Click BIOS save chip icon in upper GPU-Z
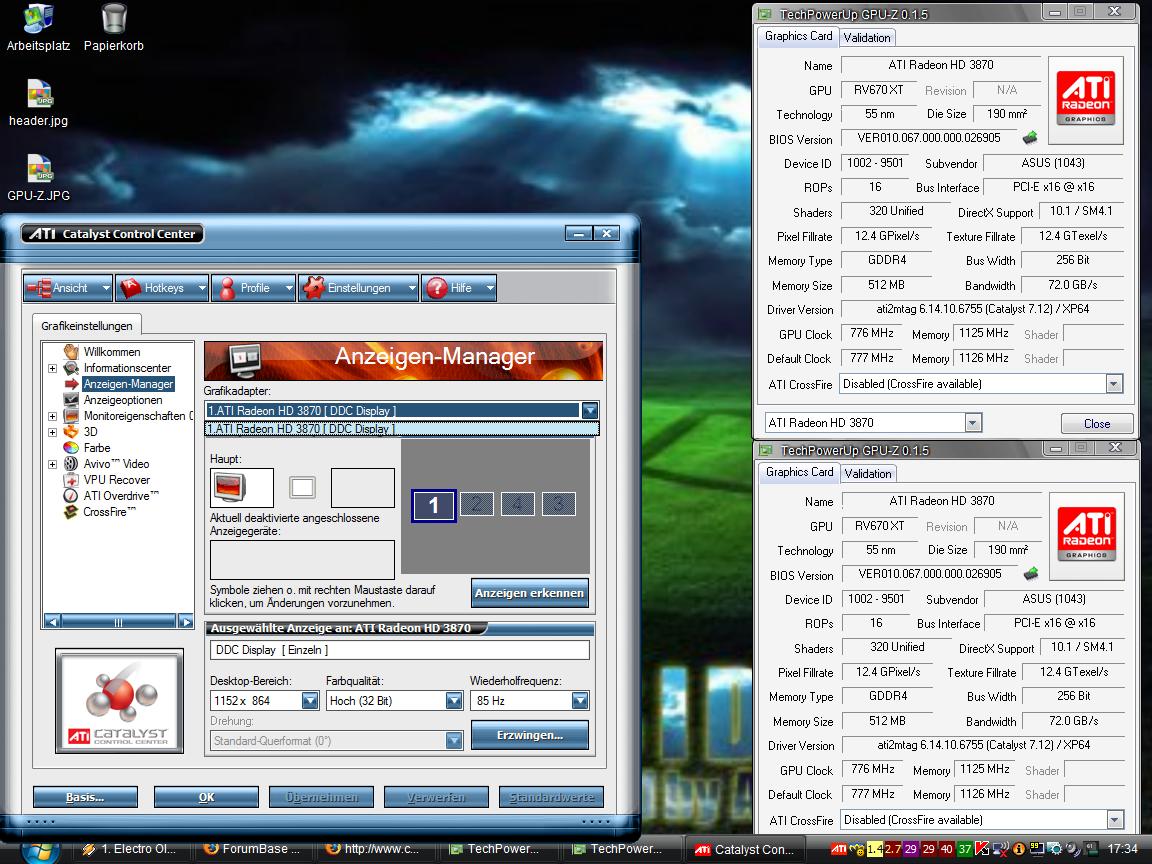Viewport: 1152px width, 864px height. tap(1030, 137)
